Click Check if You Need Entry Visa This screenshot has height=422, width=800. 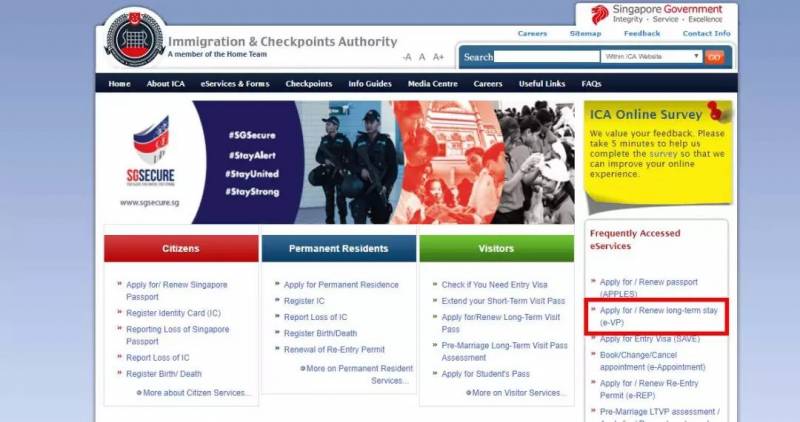click(x=494, y=285)
